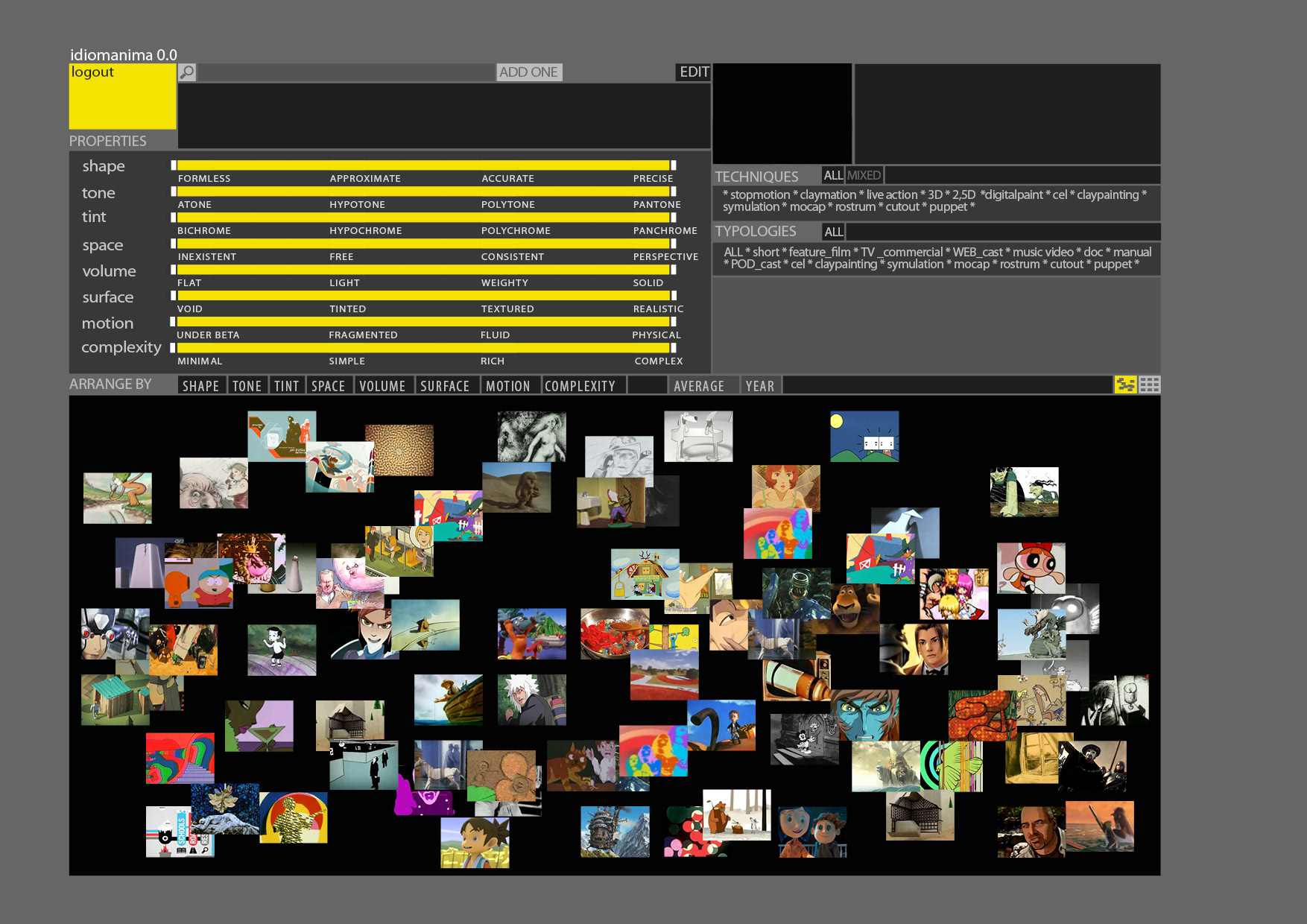This screenshot has width=1307, height=924.
Task: Open the Powerpuff Girl thumbnail
Action: click(x=1031, y=569)
